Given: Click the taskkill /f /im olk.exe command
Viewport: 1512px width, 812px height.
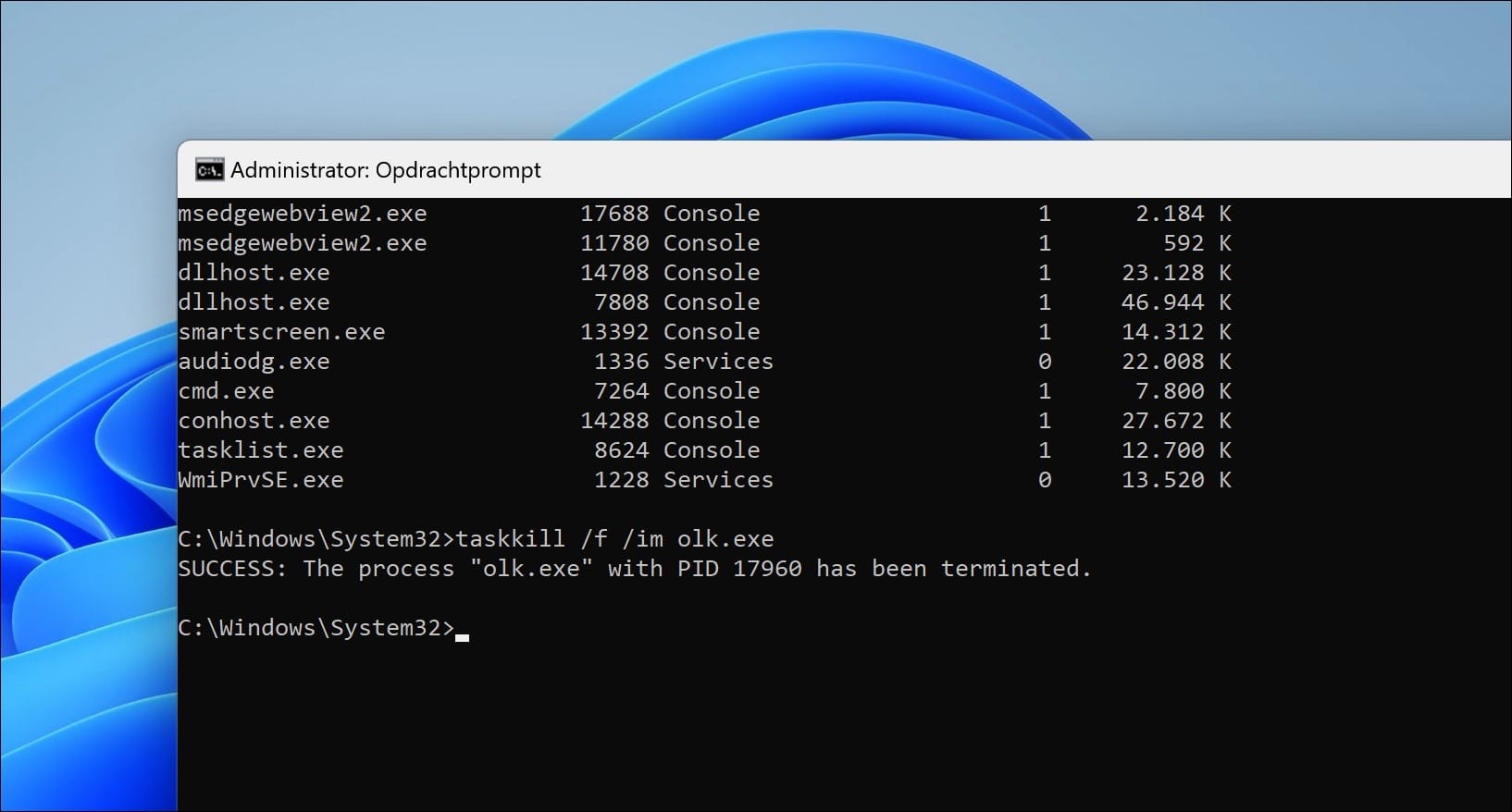Looking at the screenshot, I should (x=614, y=539).
